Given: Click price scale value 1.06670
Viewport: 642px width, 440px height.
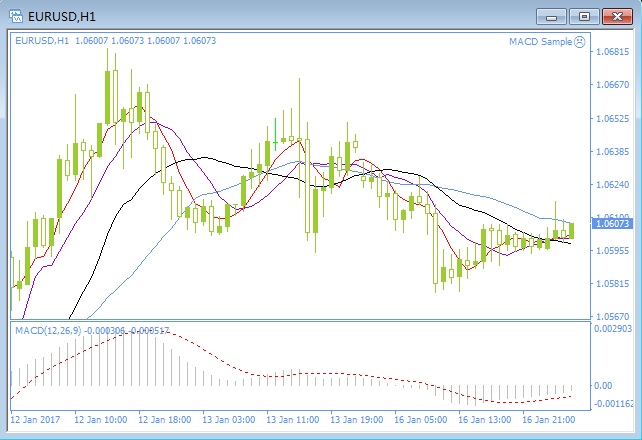Looking at the screenshot, I should (x=613, y=85).
